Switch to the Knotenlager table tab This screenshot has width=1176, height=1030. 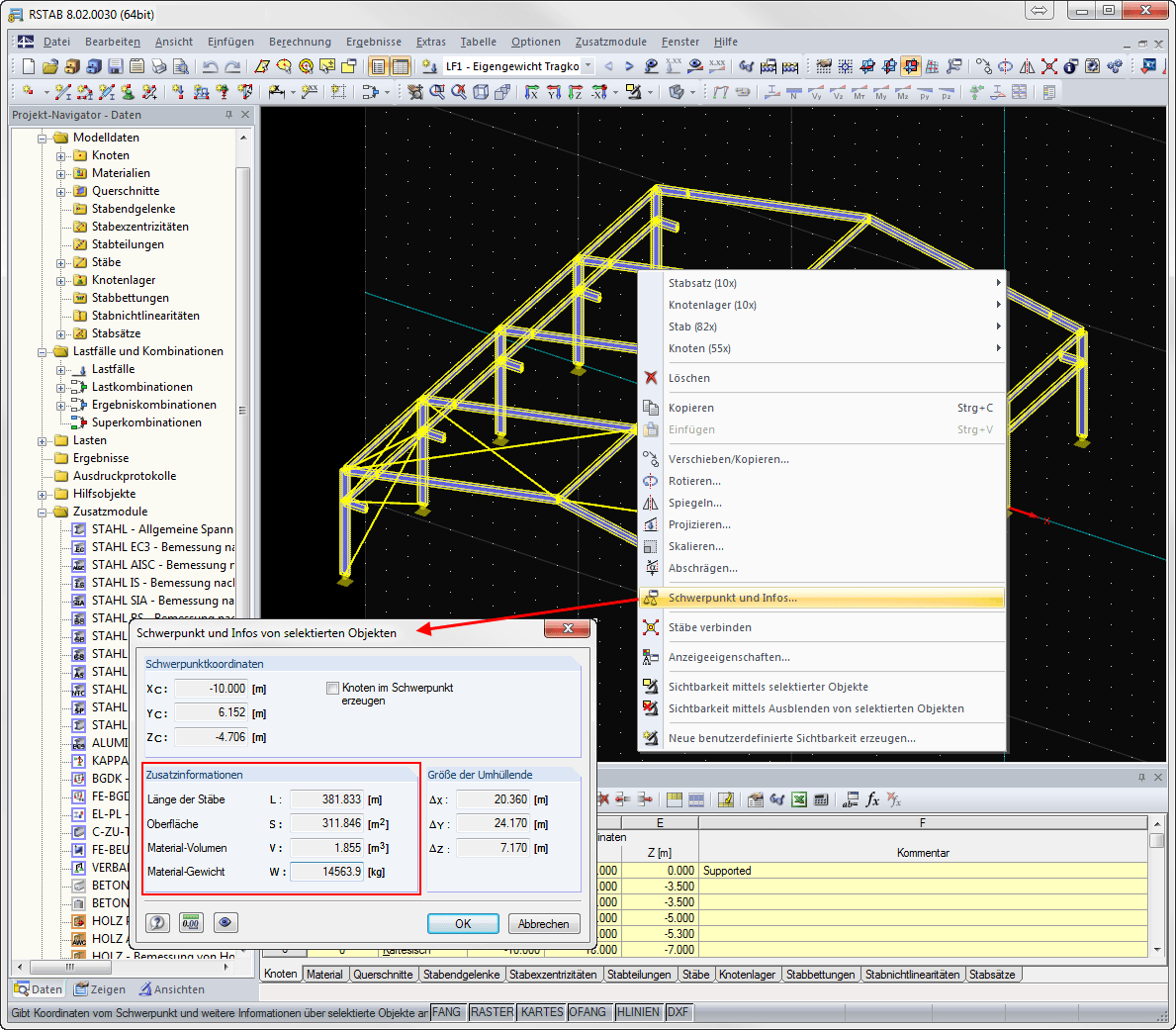(x=747, y=975)
